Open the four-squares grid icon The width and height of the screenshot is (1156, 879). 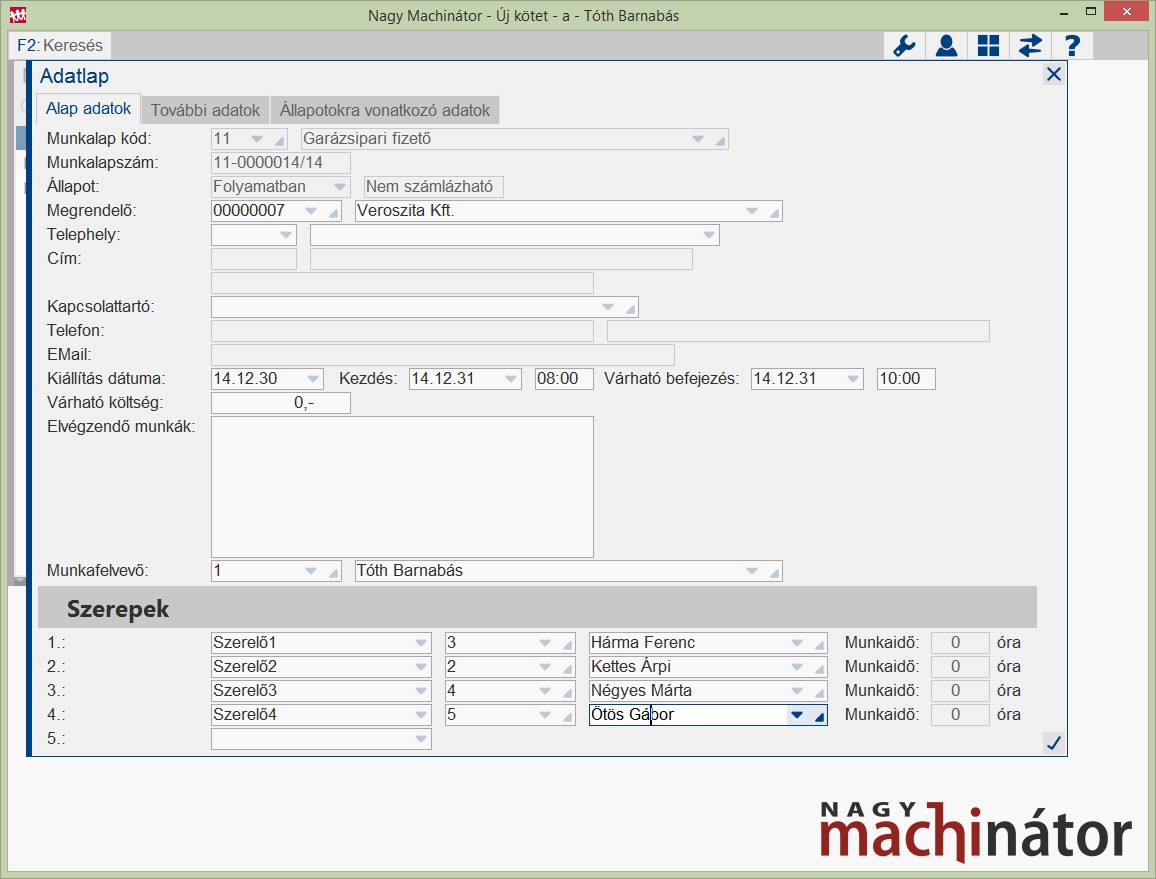point(988,46)
